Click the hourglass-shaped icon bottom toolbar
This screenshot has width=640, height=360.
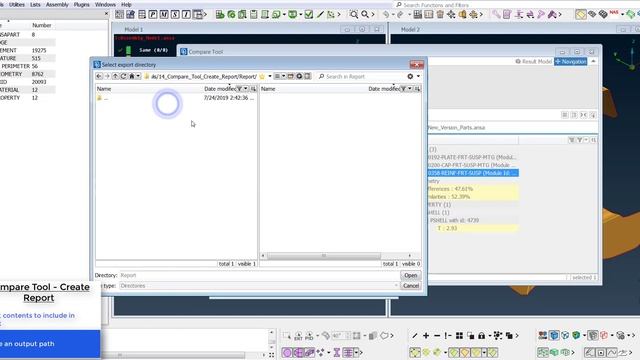point(337,352)
